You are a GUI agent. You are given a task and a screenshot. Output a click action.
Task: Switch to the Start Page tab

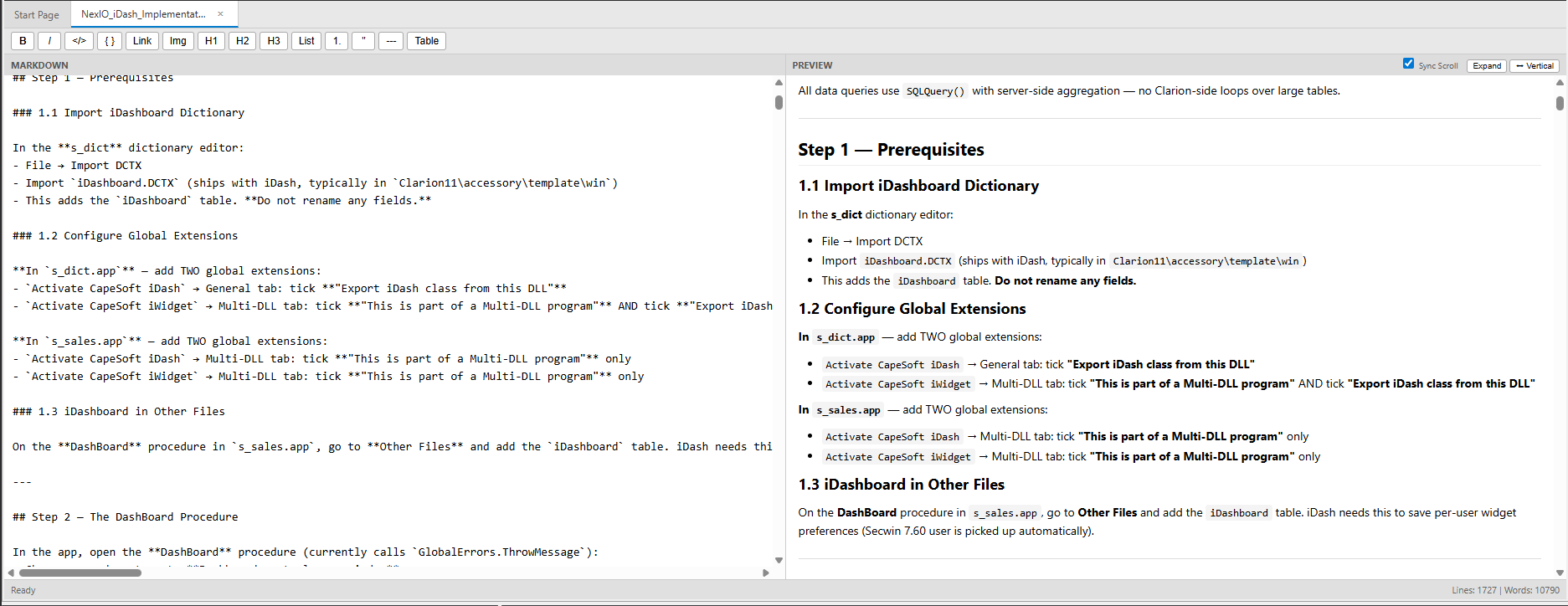(37, 14)
